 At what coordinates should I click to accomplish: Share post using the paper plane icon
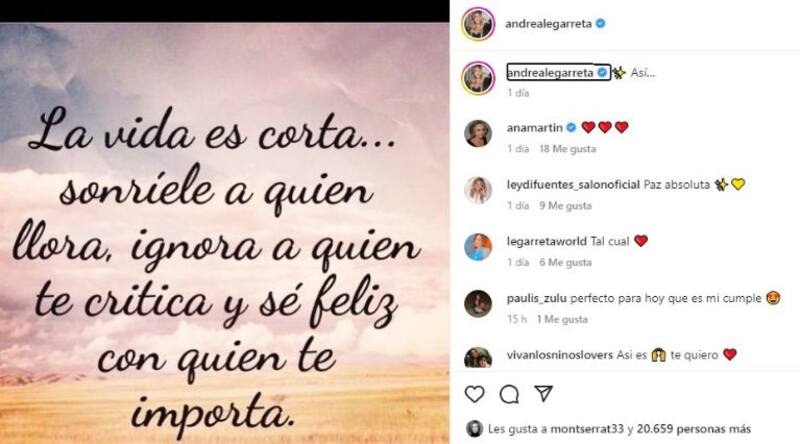tap(544, 393)
